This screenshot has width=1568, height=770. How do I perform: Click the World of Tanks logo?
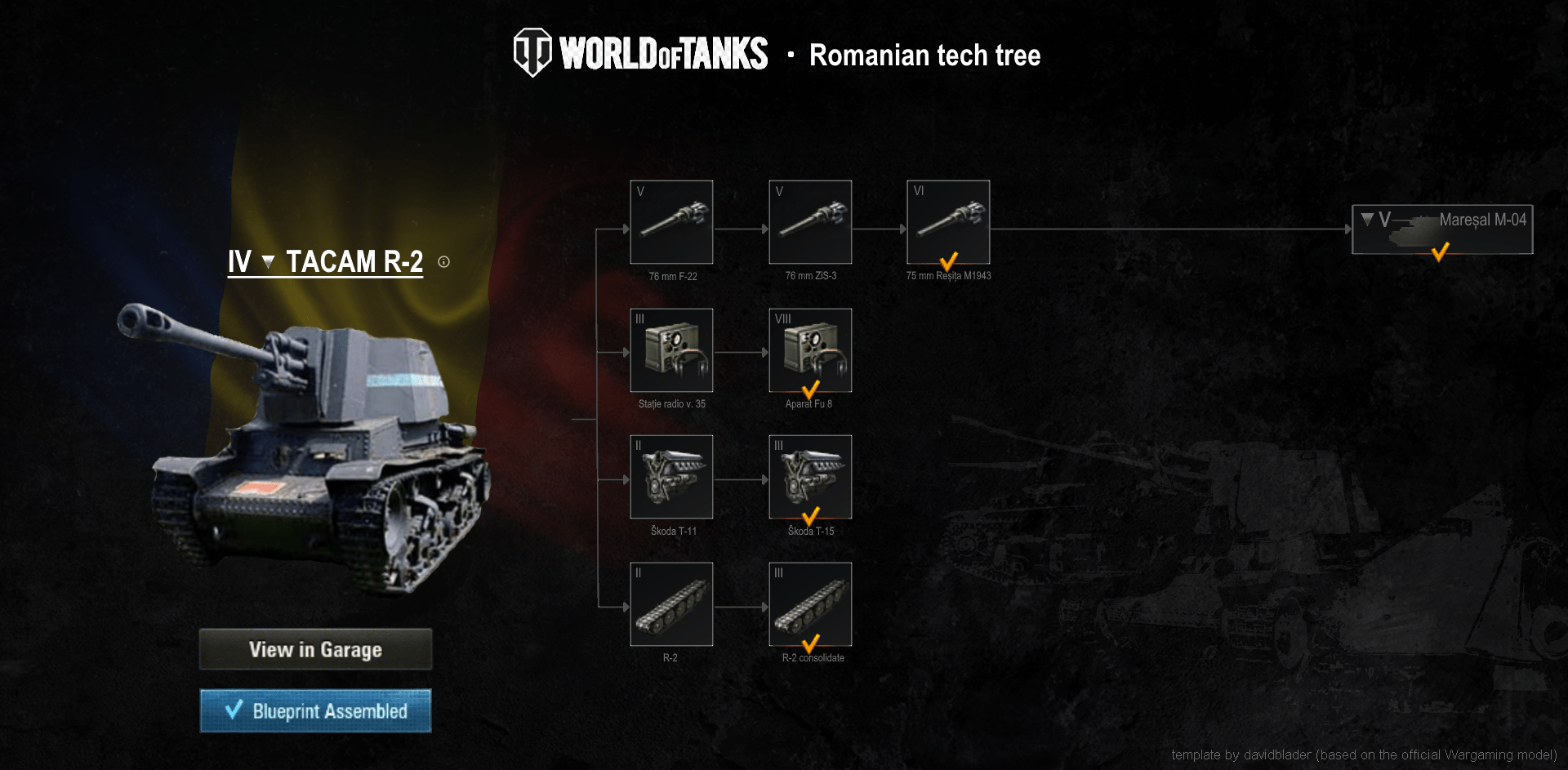(640, 53)
